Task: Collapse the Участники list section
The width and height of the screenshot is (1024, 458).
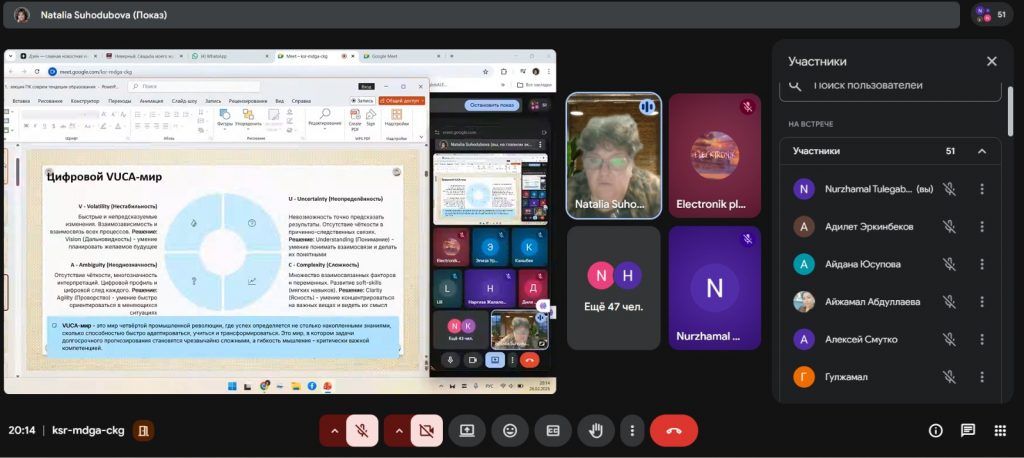Action: 982,151
